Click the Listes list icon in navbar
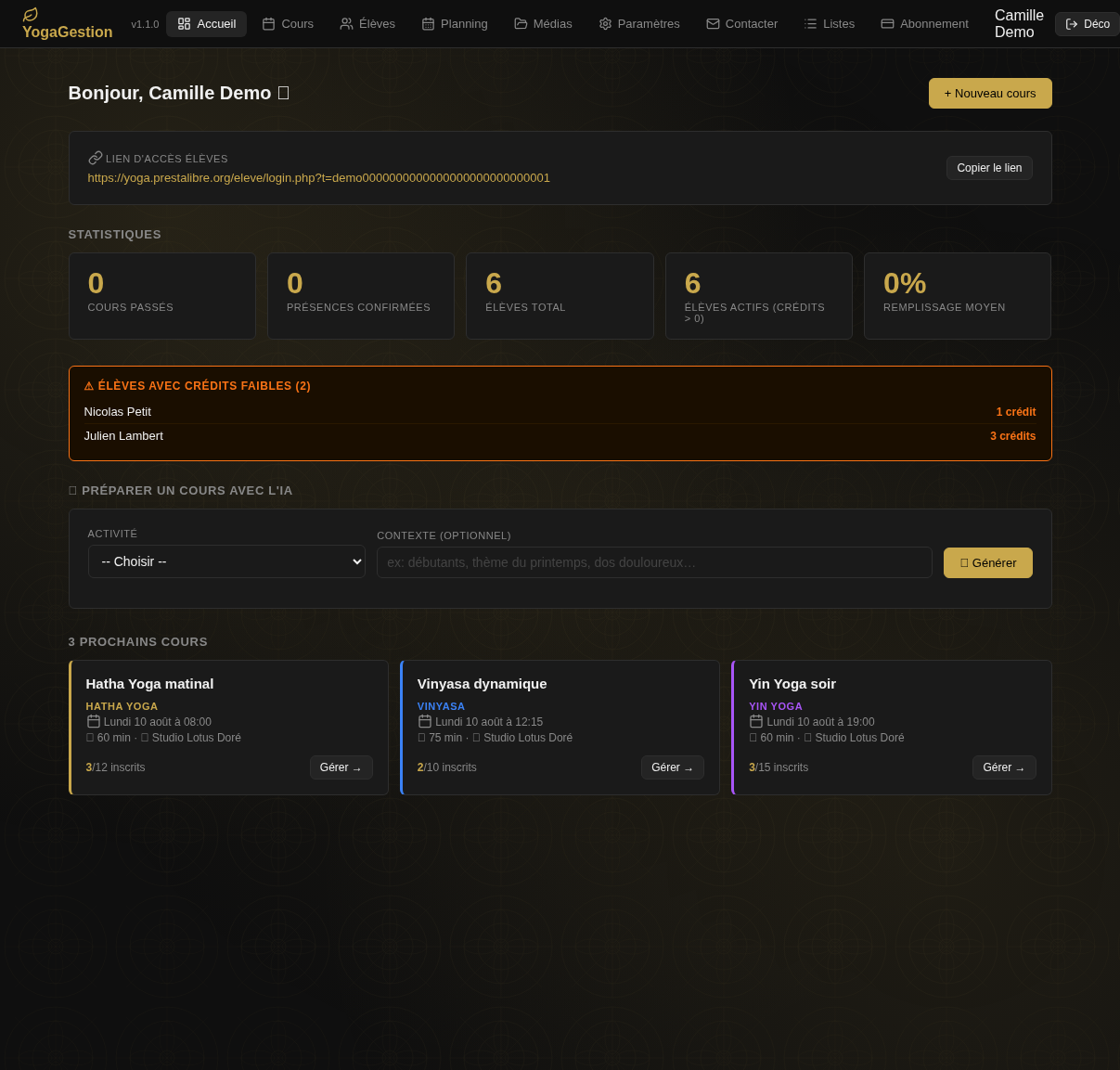Screen dimensions: 1120x1070 coord(810,24)
